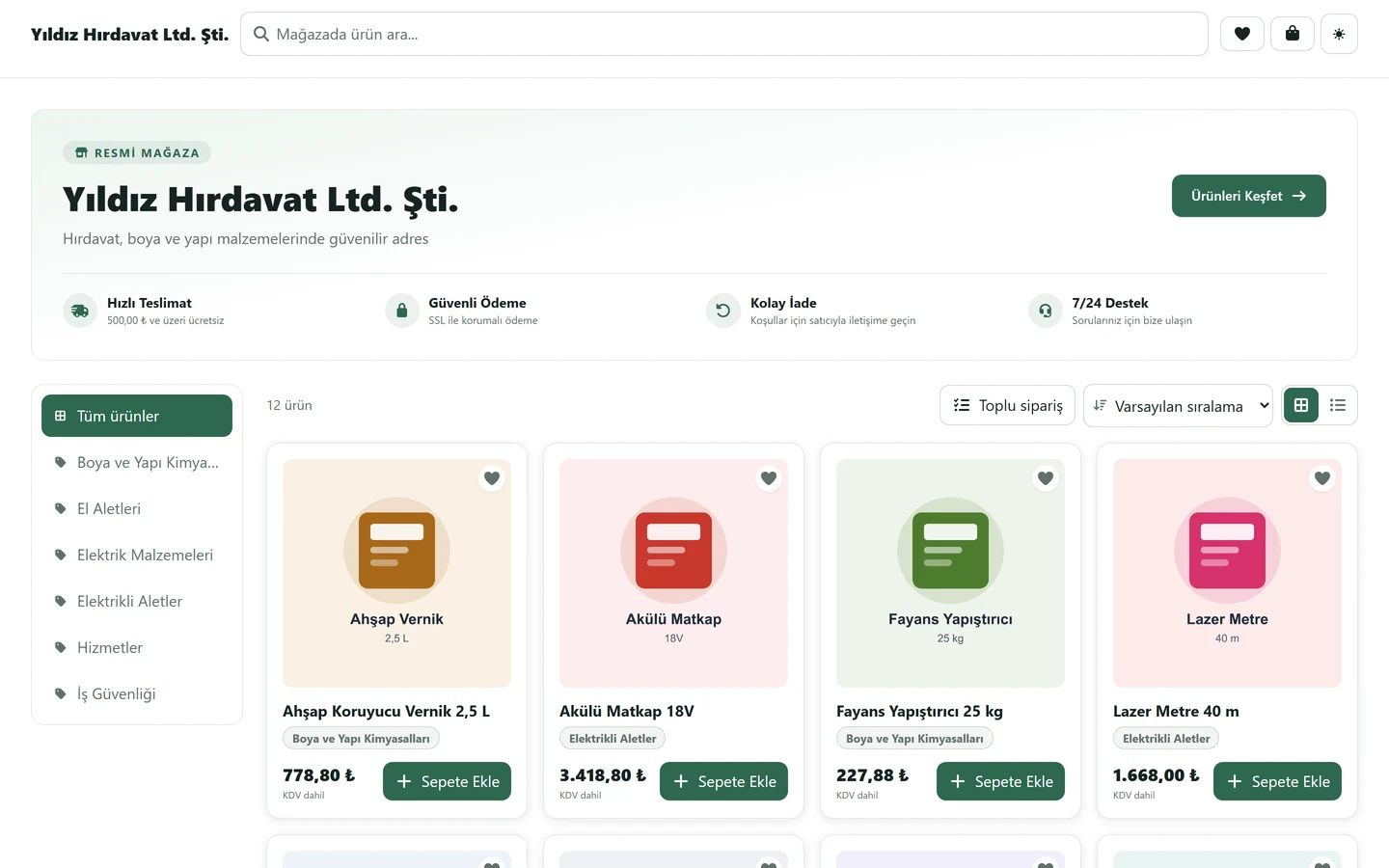Click the Hızlı Teslimat truck icon
Screen dimensions: 1389x868
click(80, 311)
